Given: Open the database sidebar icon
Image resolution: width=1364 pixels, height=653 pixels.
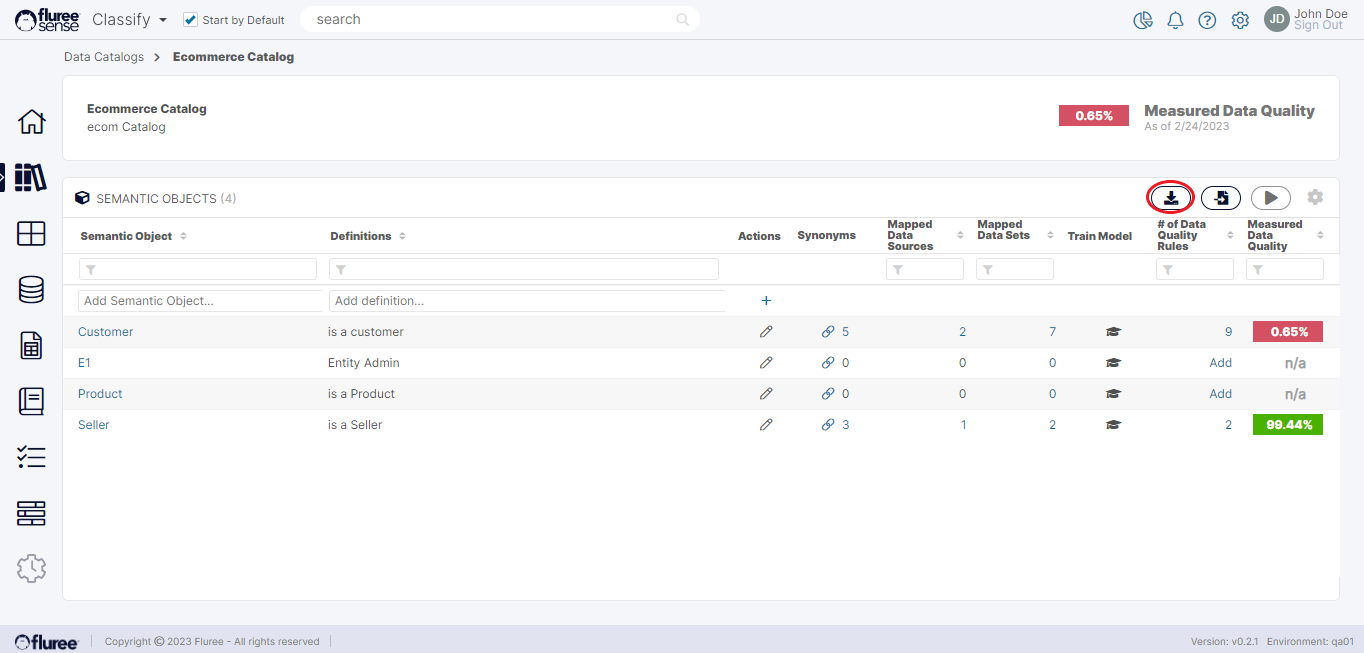Looking at the screenshot, I should [31, 290].
